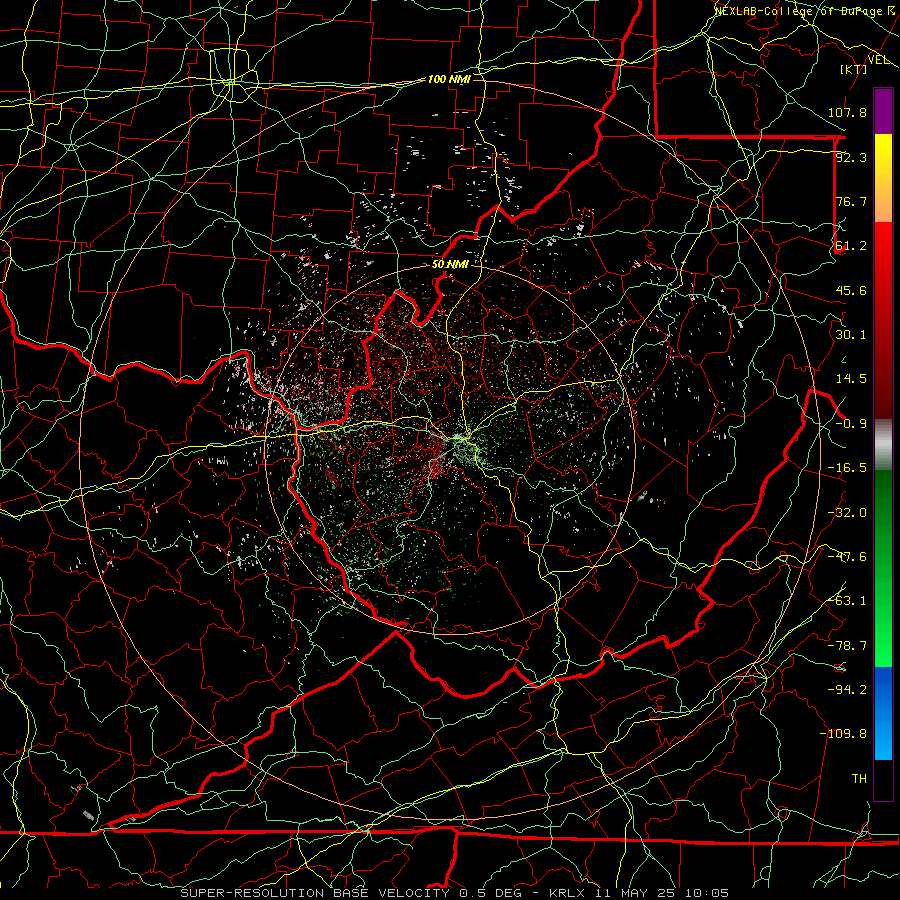Image resolution: width=900 pixels, height=900 pixels.
Task: Click the -47.6 velocity scale value
Action: (847, 557)
